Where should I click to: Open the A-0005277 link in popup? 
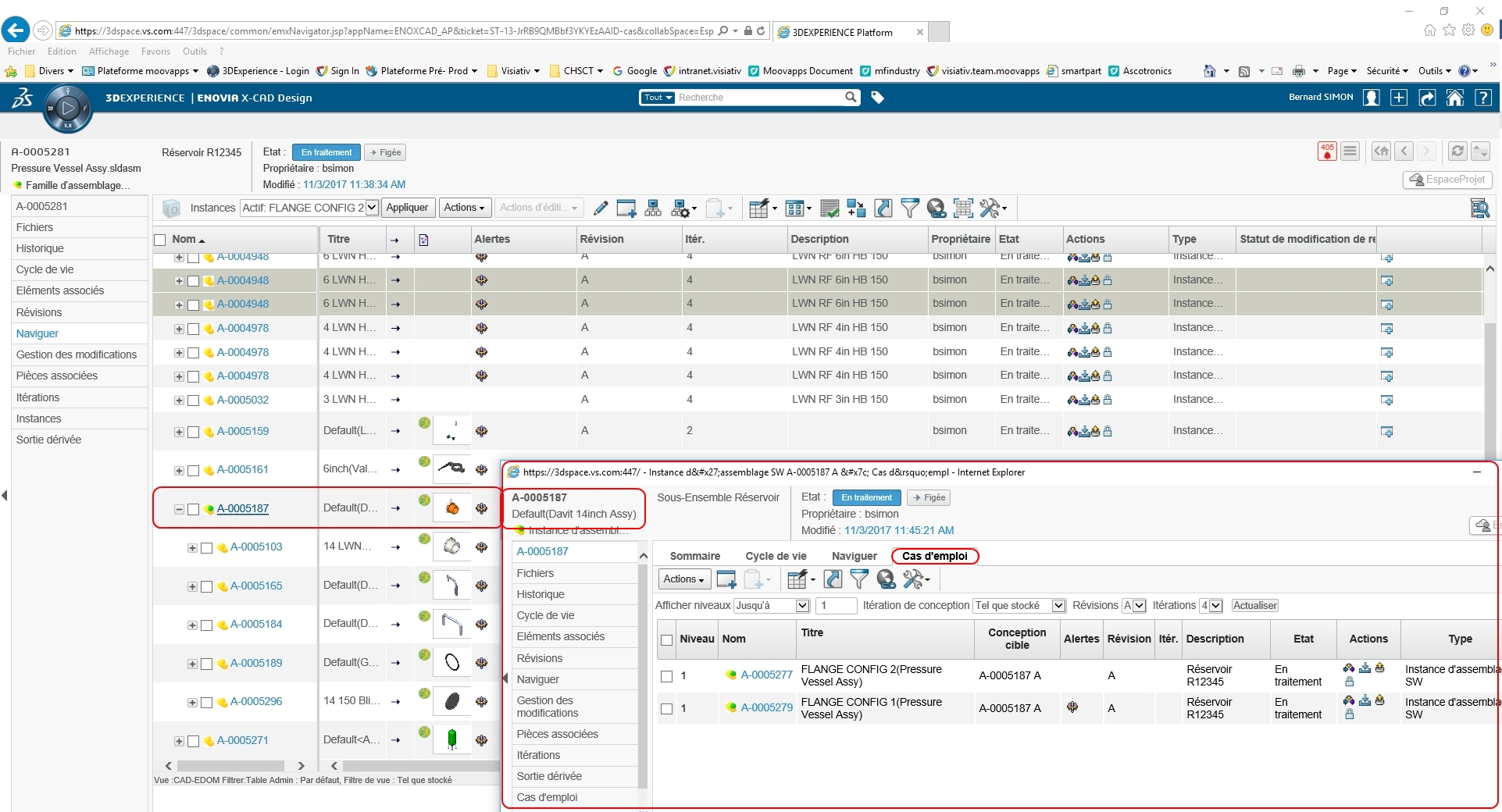coord(766,675)
